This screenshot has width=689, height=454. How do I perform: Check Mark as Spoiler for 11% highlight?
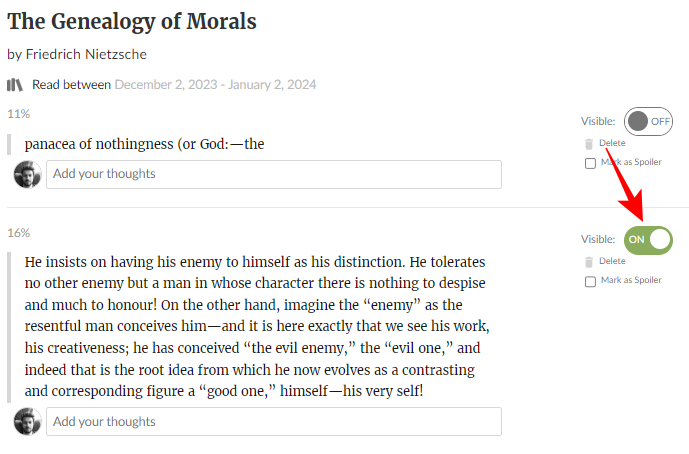[590, 162]
